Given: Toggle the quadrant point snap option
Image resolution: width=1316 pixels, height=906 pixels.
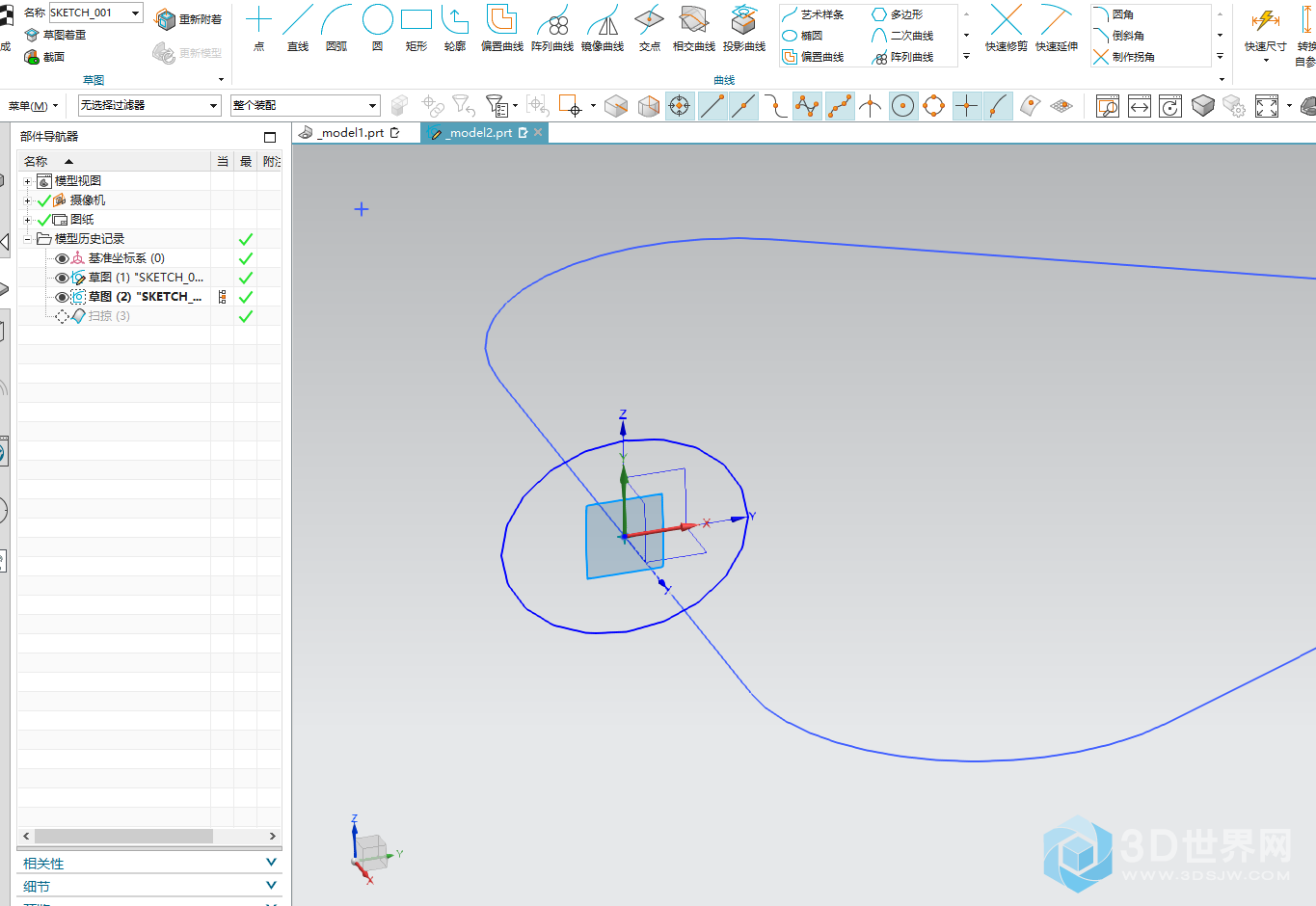Looking at the screenshot, I should 934,106.
